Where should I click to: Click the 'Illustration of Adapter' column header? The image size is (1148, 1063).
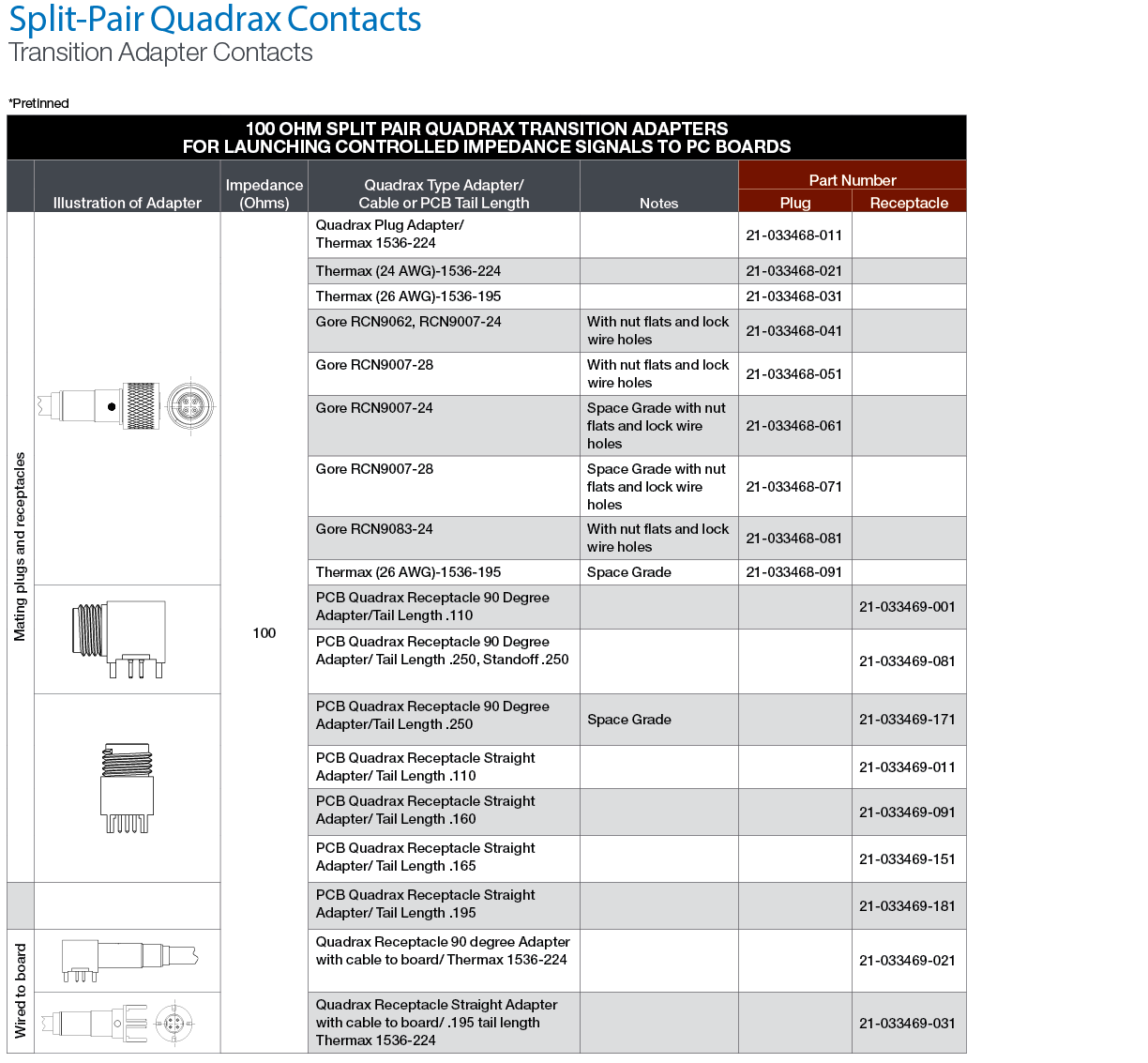(x=128, y=203)
